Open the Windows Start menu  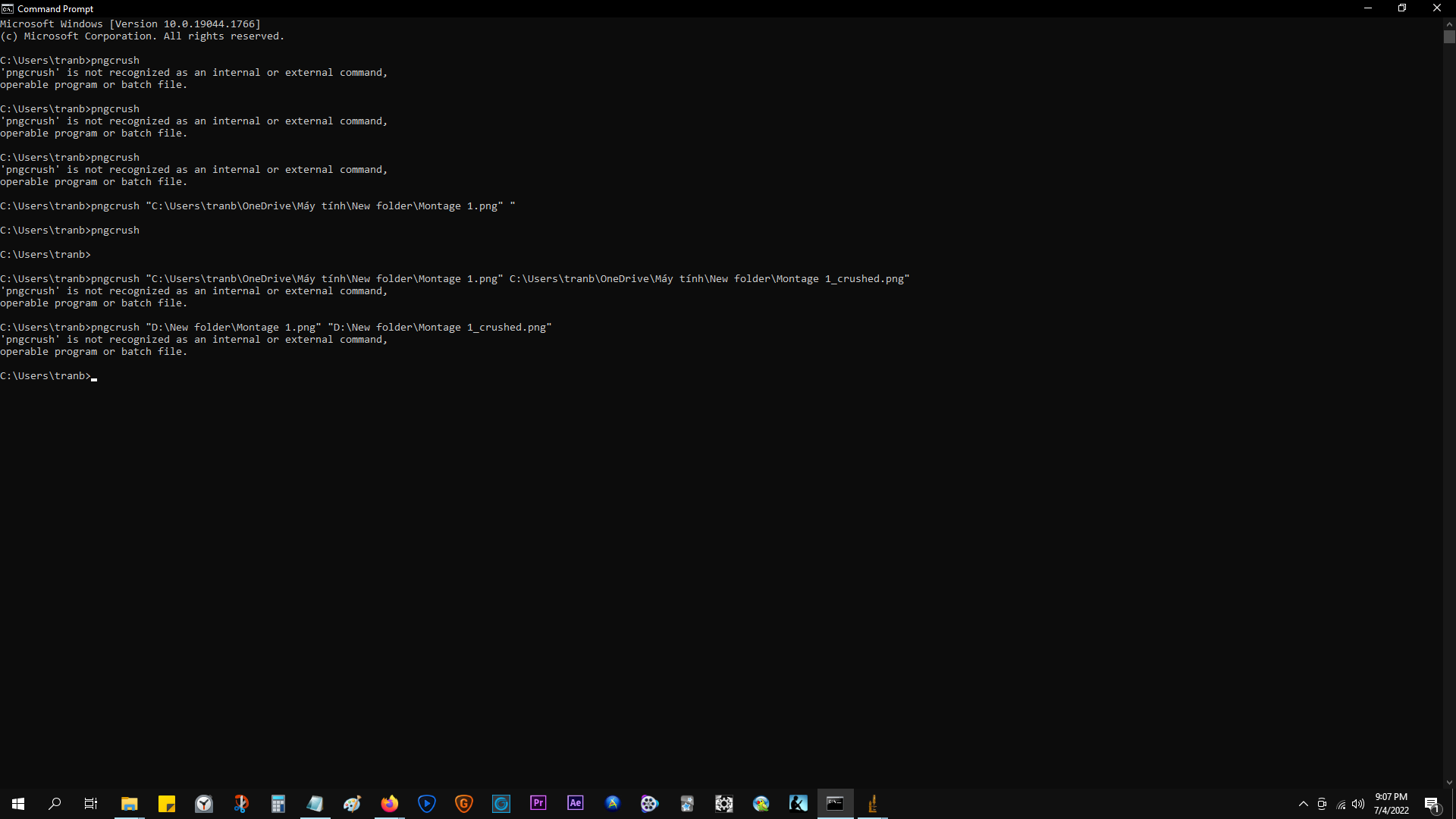18,804
